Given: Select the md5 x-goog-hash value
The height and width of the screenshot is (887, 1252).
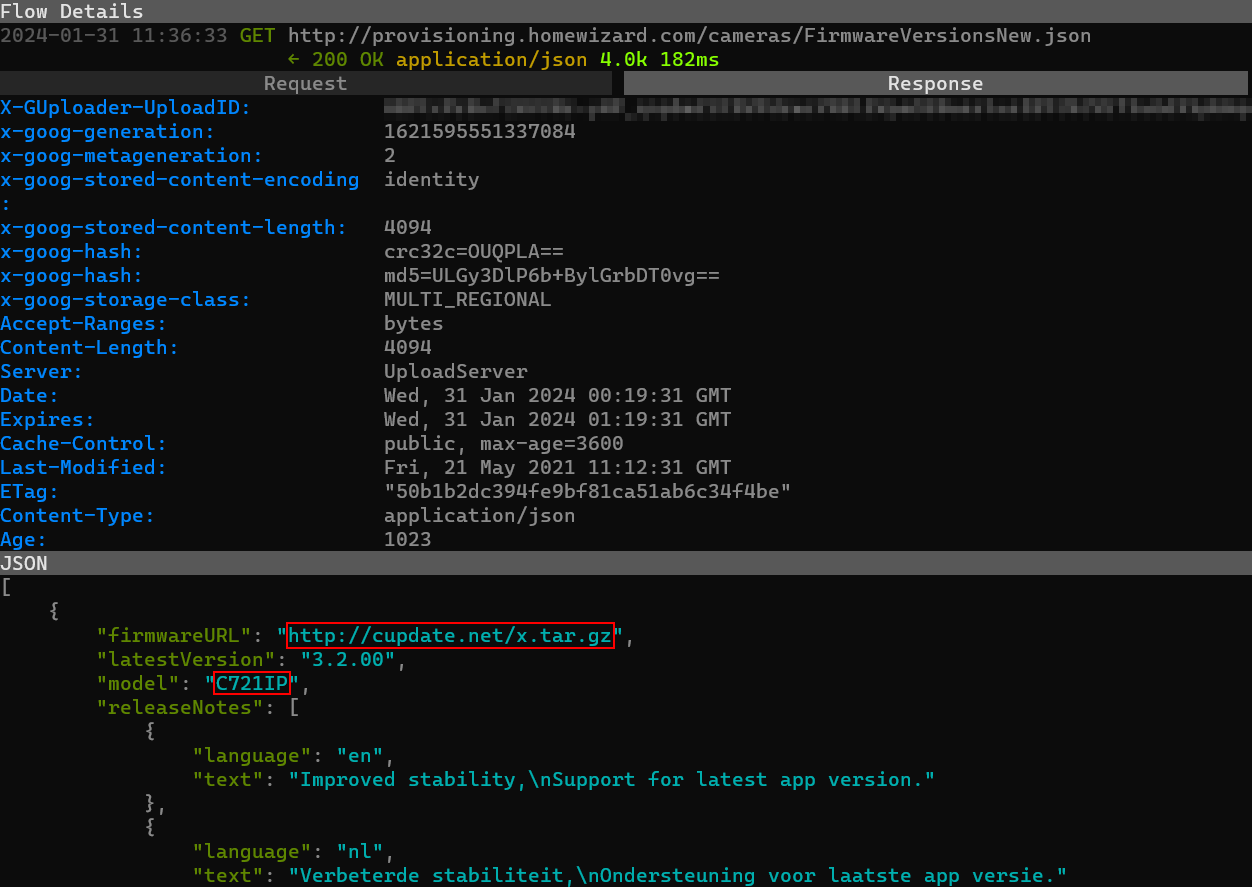Looking at the screenshot, I should click(551, 276).
